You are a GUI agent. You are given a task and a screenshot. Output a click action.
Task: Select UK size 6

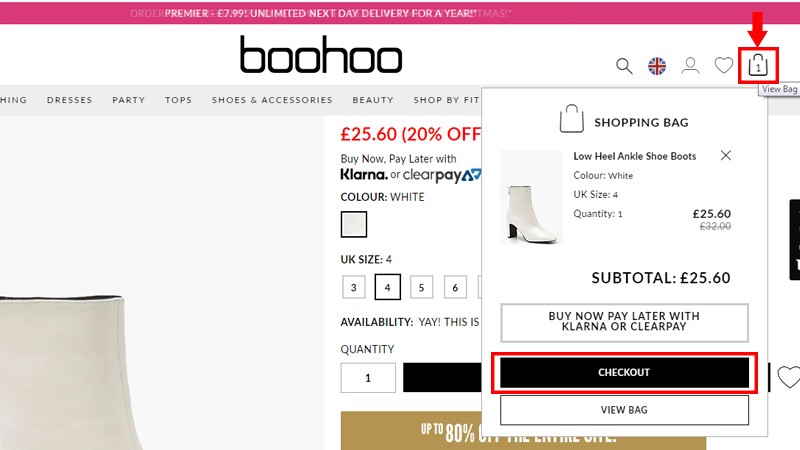[455, 288]
